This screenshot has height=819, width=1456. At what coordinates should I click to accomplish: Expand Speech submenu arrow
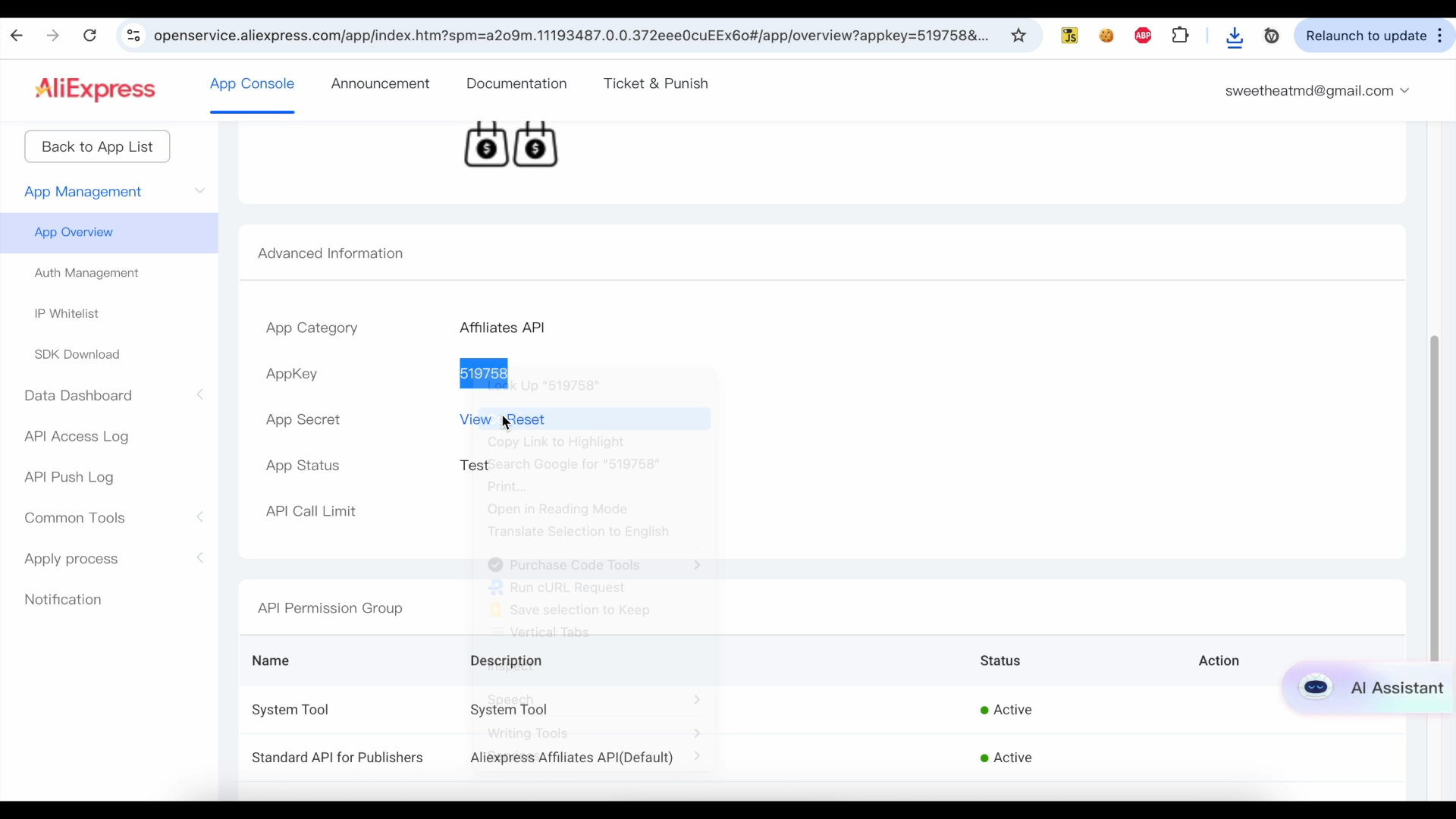696,700
